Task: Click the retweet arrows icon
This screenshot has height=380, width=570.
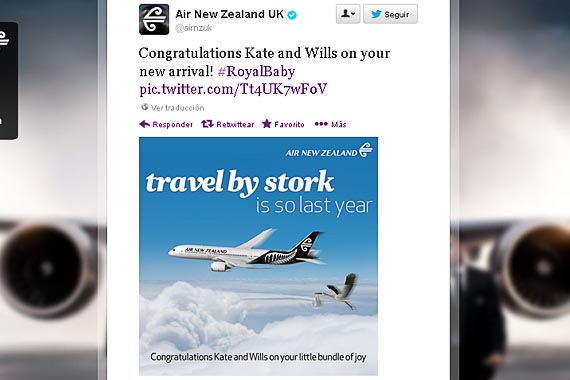Action: click(x=207, y=124)
